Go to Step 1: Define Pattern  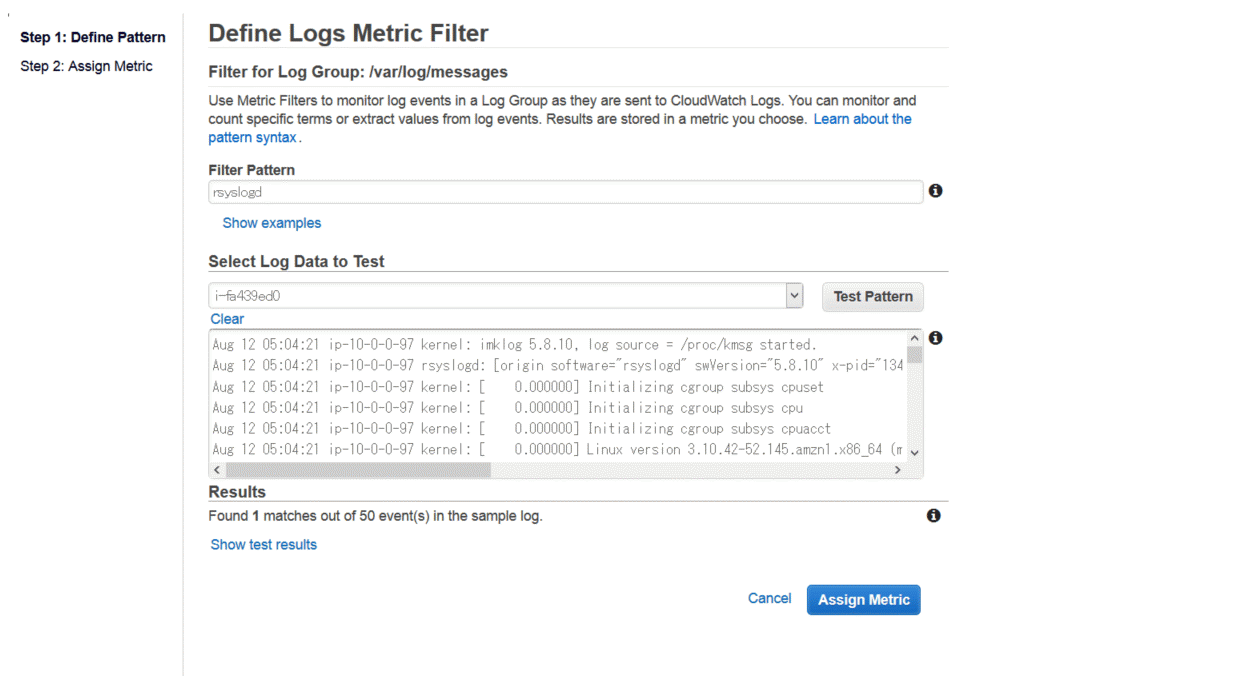click(x=93, y=37)
